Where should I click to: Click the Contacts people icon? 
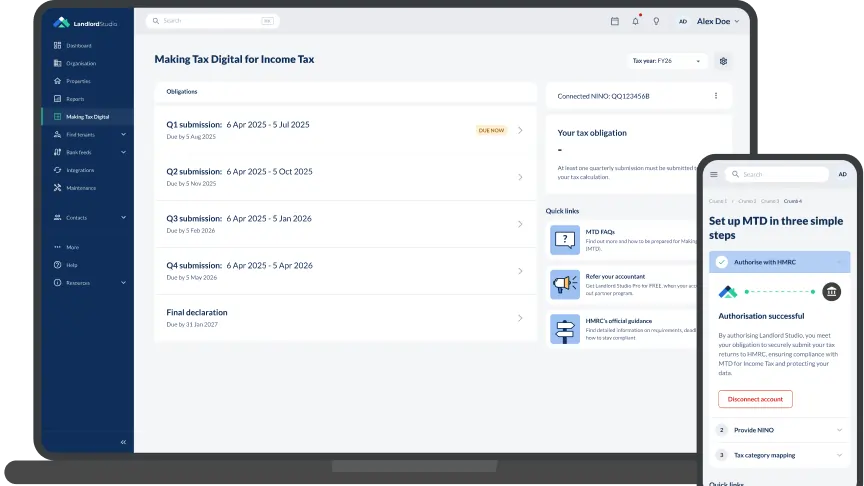[x=57, y=218]
